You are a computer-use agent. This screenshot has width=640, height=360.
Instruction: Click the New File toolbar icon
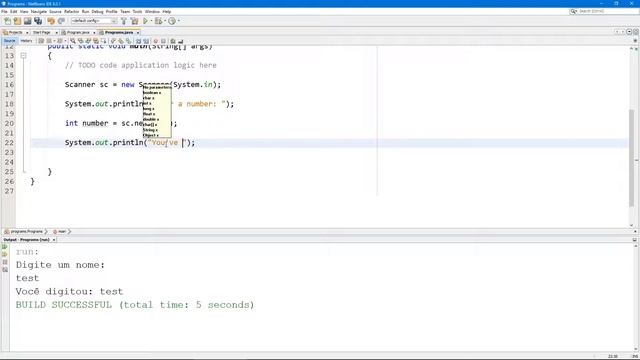[7, 21]
